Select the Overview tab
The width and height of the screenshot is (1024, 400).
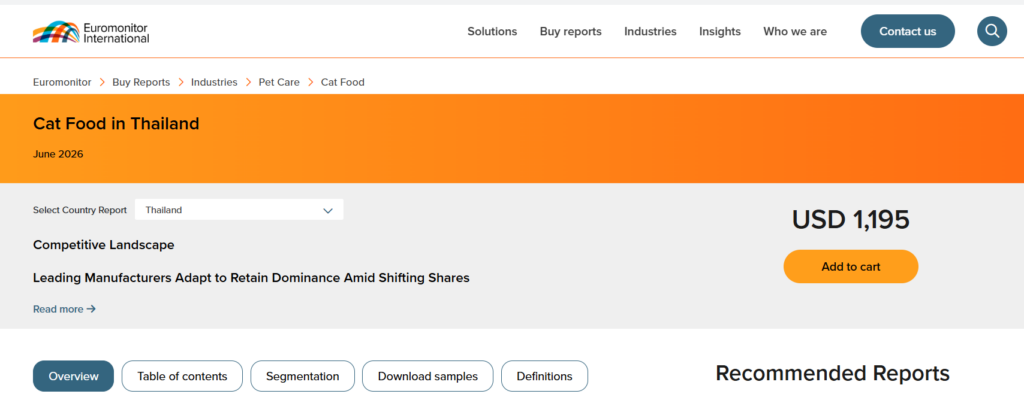click(73, 376)
